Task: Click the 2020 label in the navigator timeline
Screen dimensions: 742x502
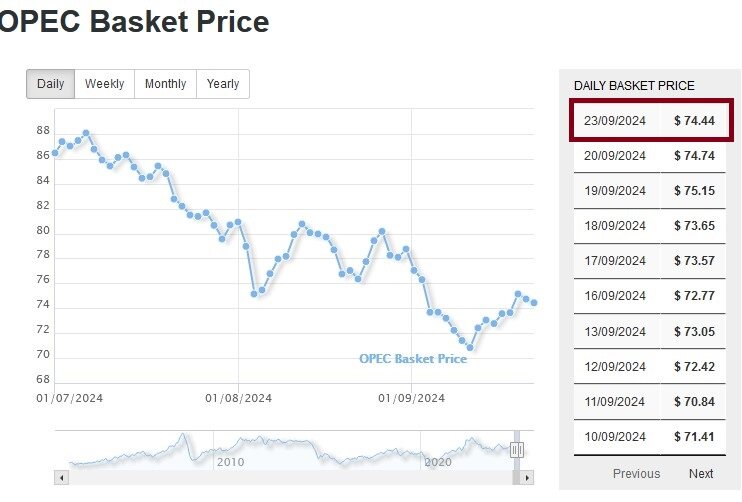Action: tap(437, 462)
